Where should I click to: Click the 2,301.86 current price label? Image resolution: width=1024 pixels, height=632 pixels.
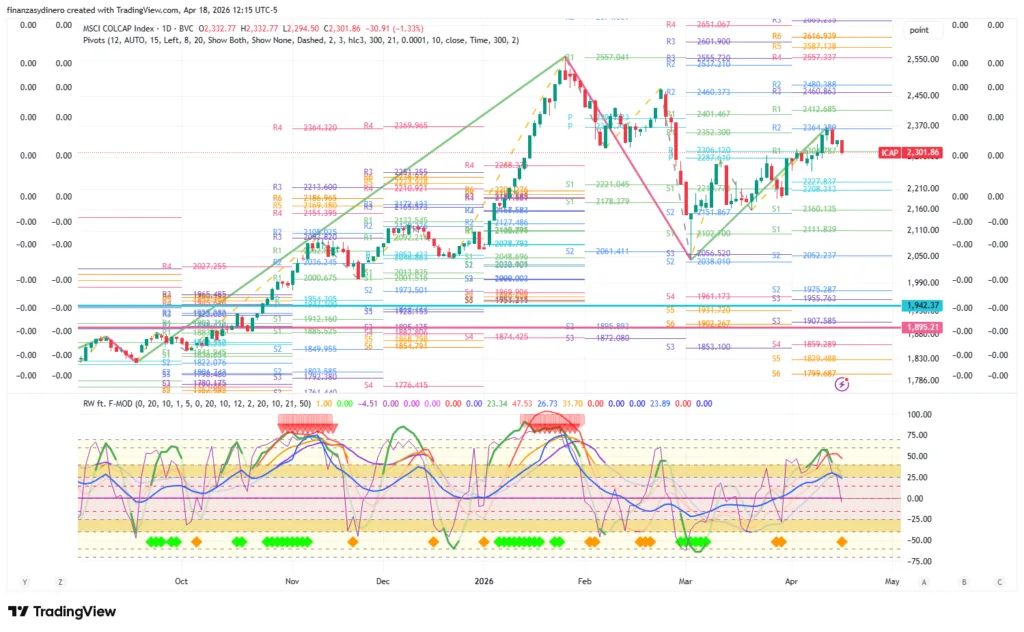pos(923,153)
